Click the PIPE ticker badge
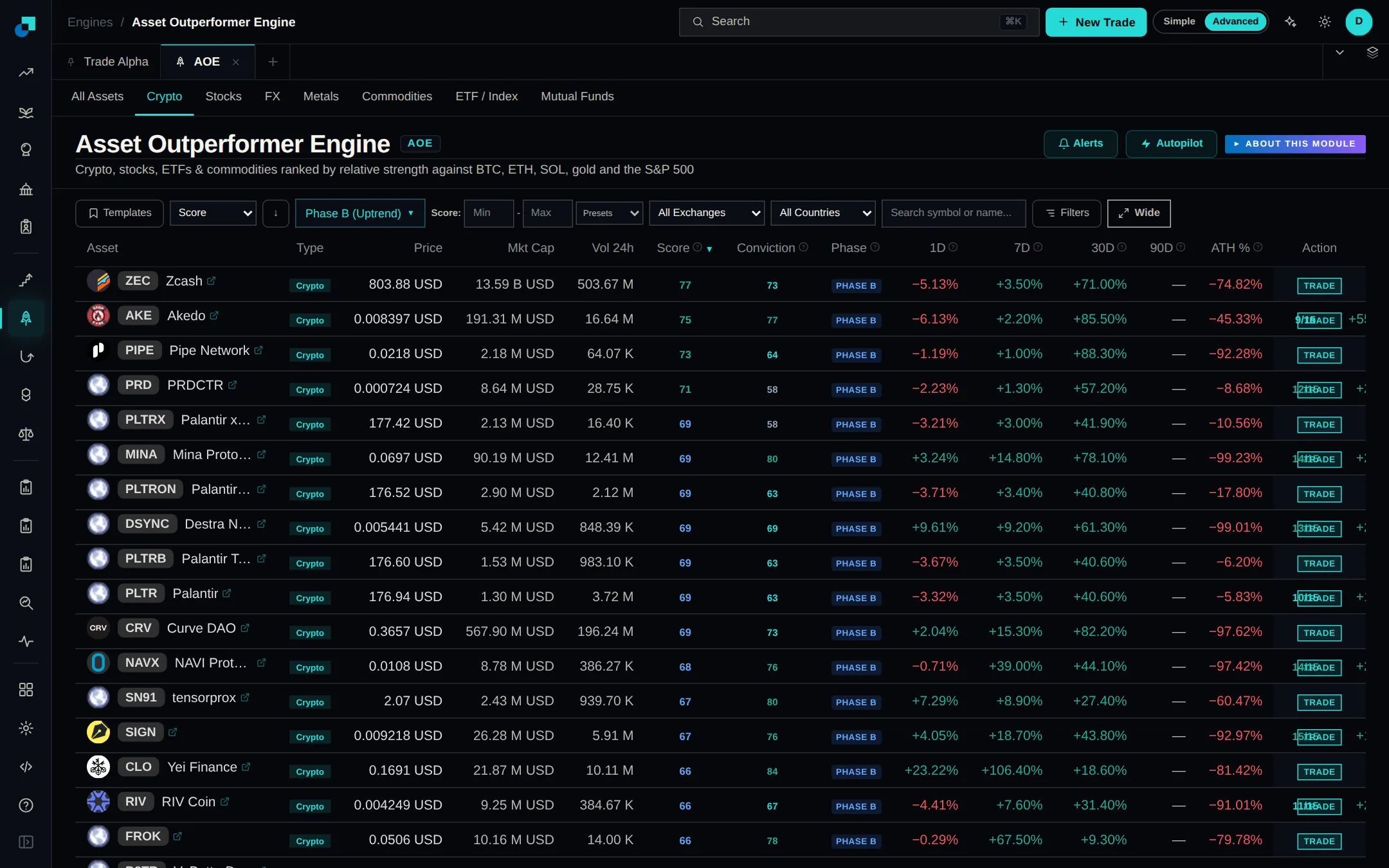Viewport: 1389px width, 868px height. point(140,350)
